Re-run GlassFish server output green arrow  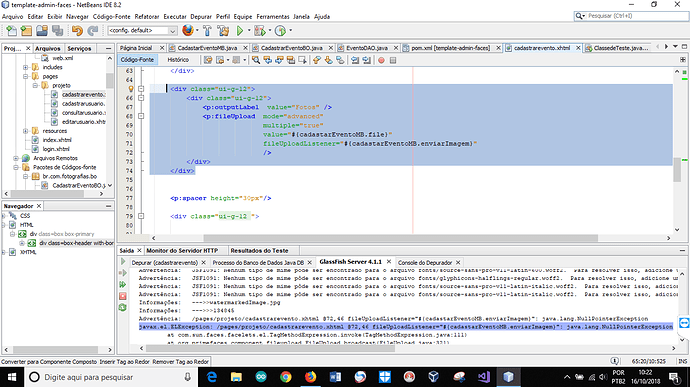click(x=123, y=262)
